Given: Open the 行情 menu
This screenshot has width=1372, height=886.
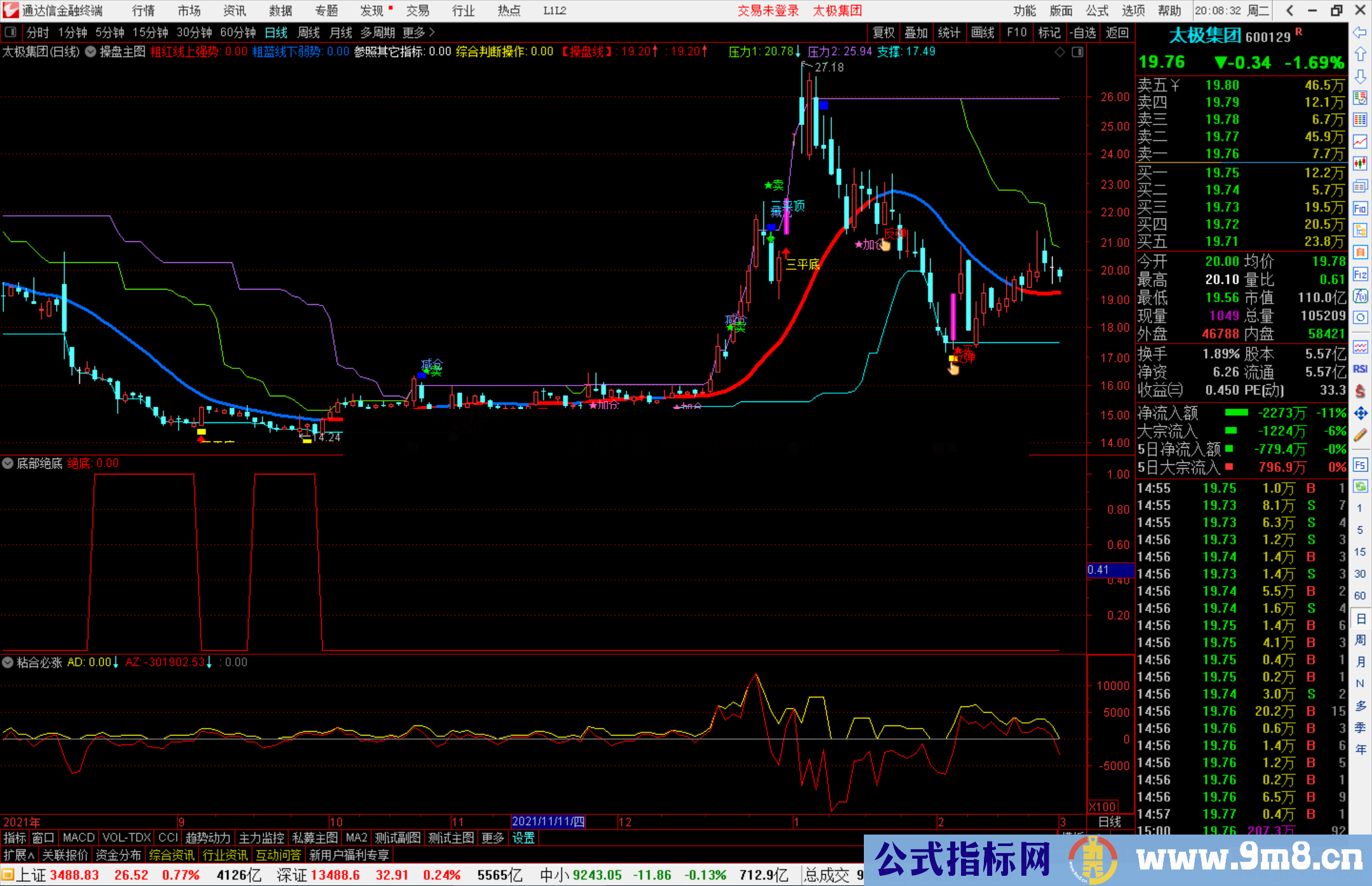Looking at the screenshot, I should 143,11.
